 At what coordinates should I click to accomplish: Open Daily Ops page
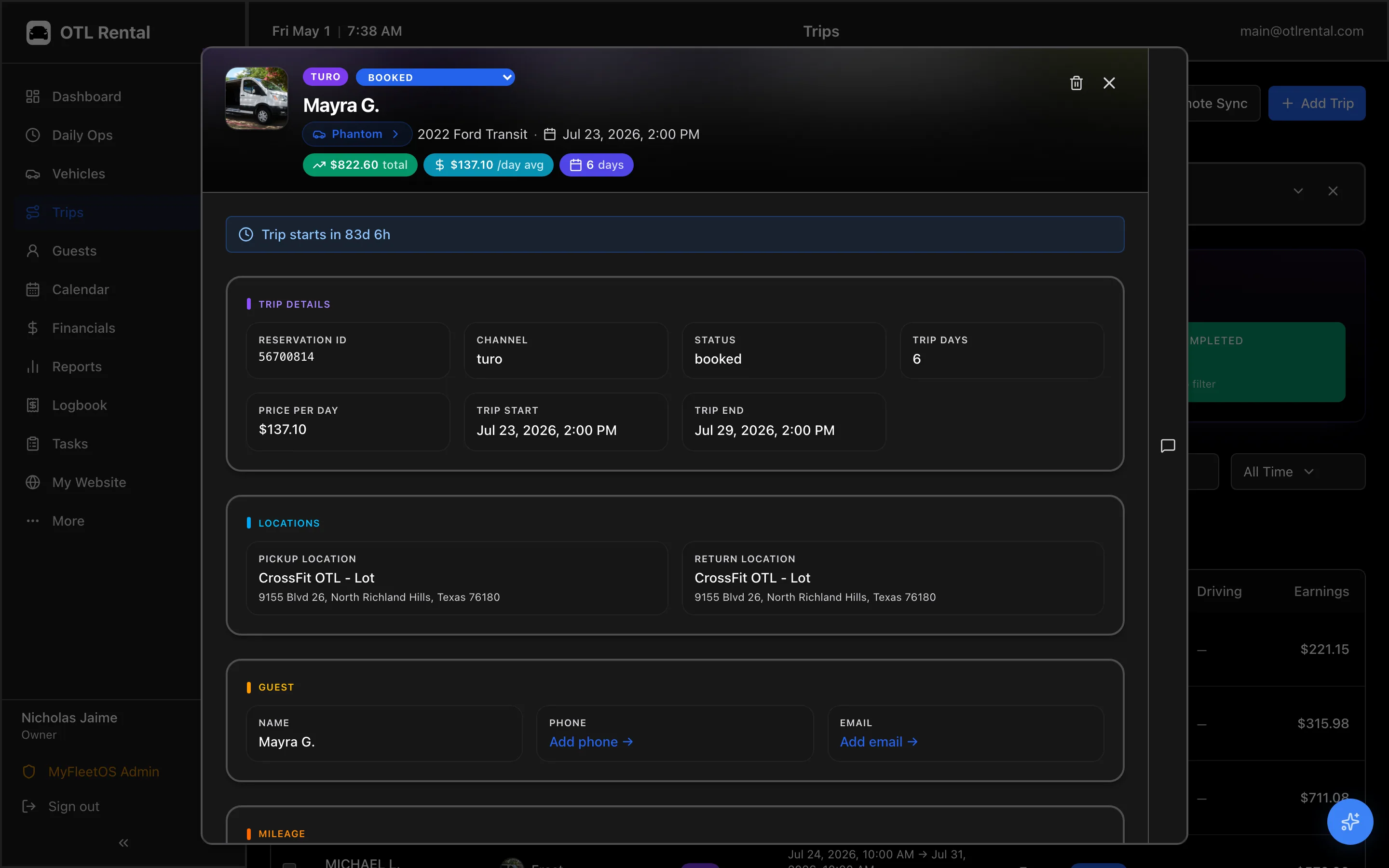(82, 135)
